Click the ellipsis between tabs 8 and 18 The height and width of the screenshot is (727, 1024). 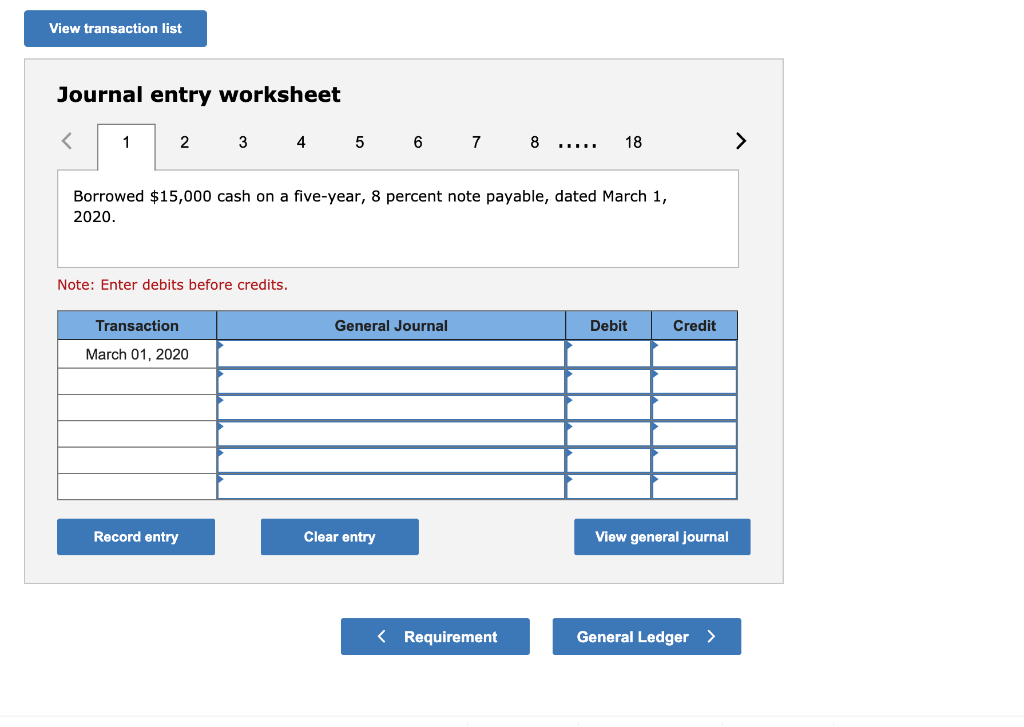577,146
